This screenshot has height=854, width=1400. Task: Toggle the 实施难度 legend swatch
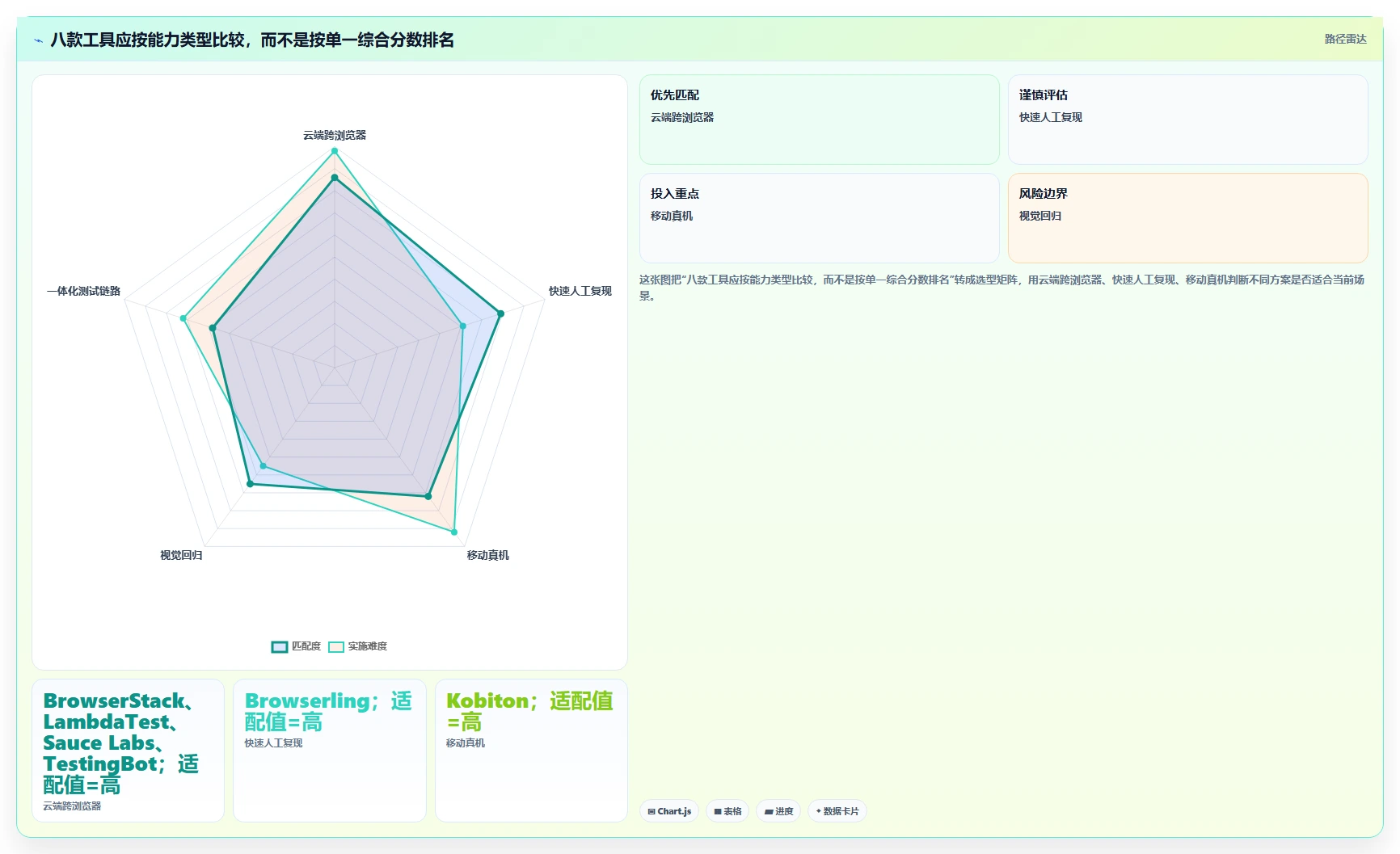[x=336, y=646]
